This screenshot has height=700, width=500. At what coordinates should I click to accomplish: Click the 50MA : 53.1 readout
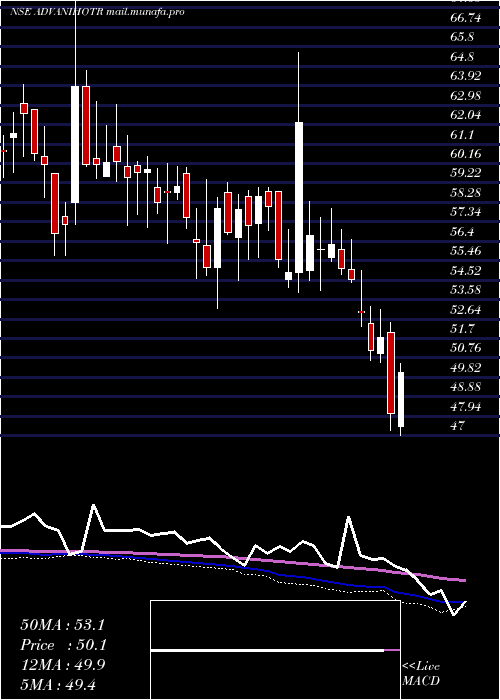[x=62, y=625]
